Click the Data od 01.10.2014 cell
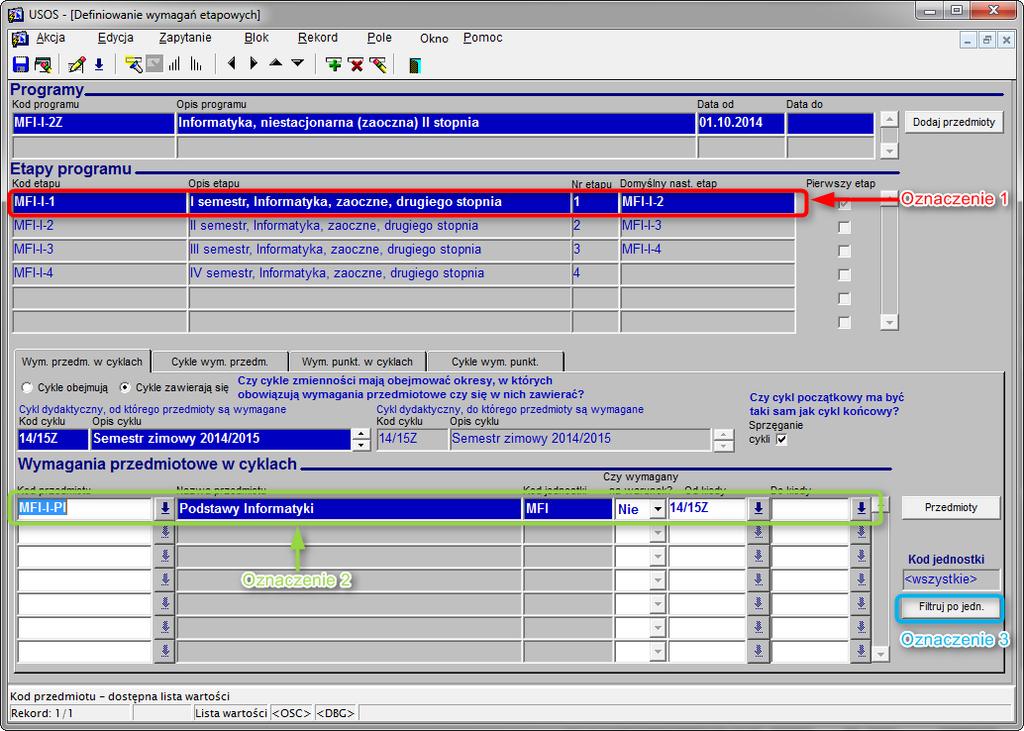1024x731 pixels. click(x=741, y=123)
